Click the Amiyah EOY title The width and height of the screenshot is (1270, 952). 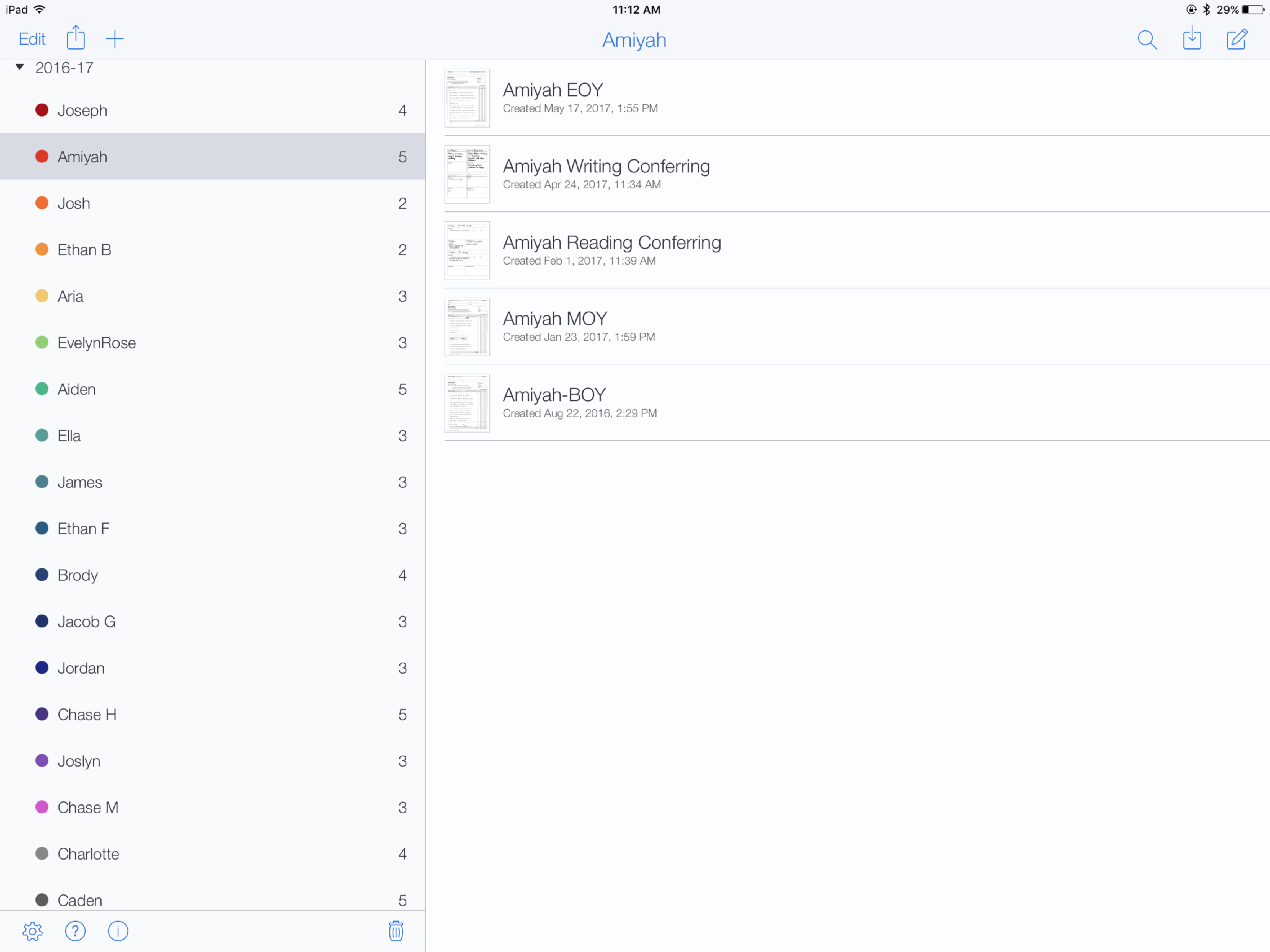coord(553,90)
